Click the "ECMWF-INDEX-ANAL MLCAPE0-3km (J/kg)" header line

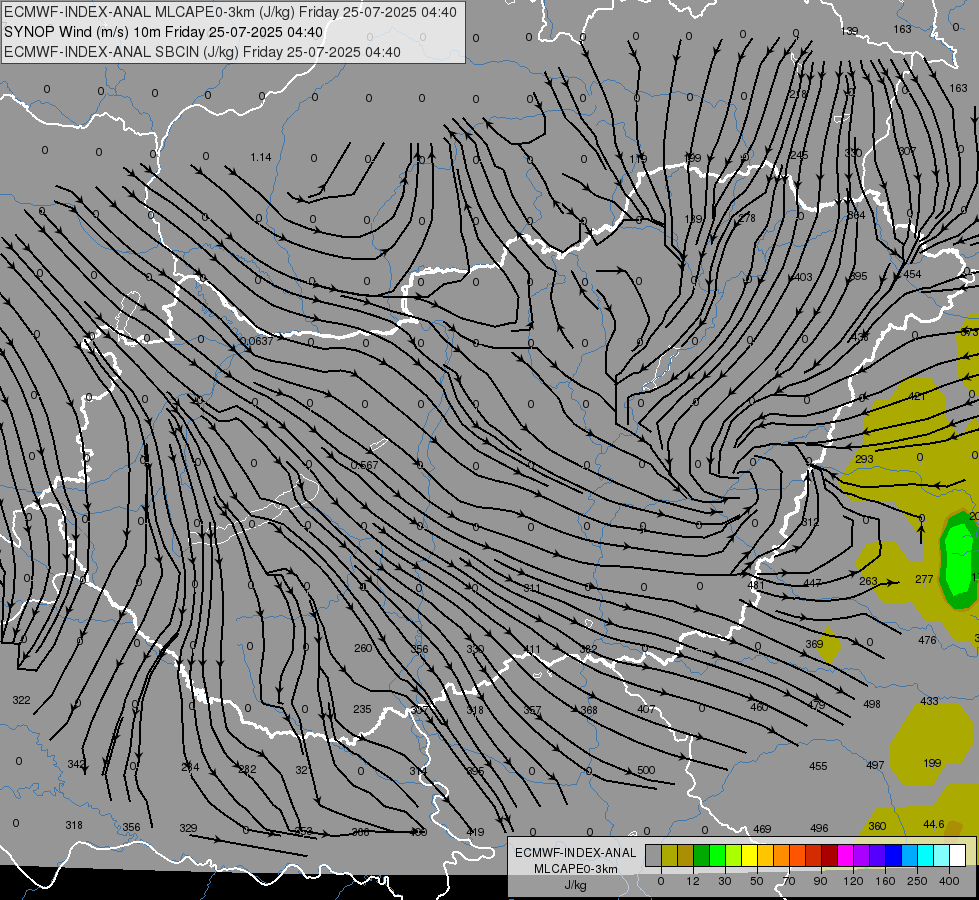pyautogui.click(x=230, y=12)
